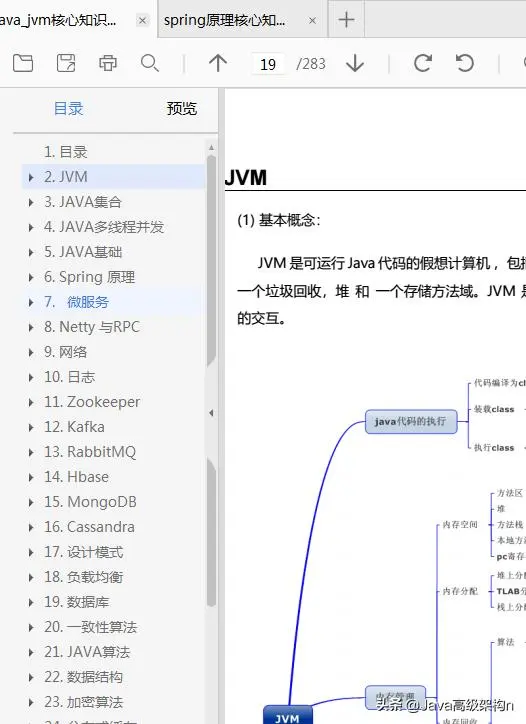The height and width of the screenshot is (724, 526).
Task: Rotate page clockwise icon
Action: tap(423, 63)
